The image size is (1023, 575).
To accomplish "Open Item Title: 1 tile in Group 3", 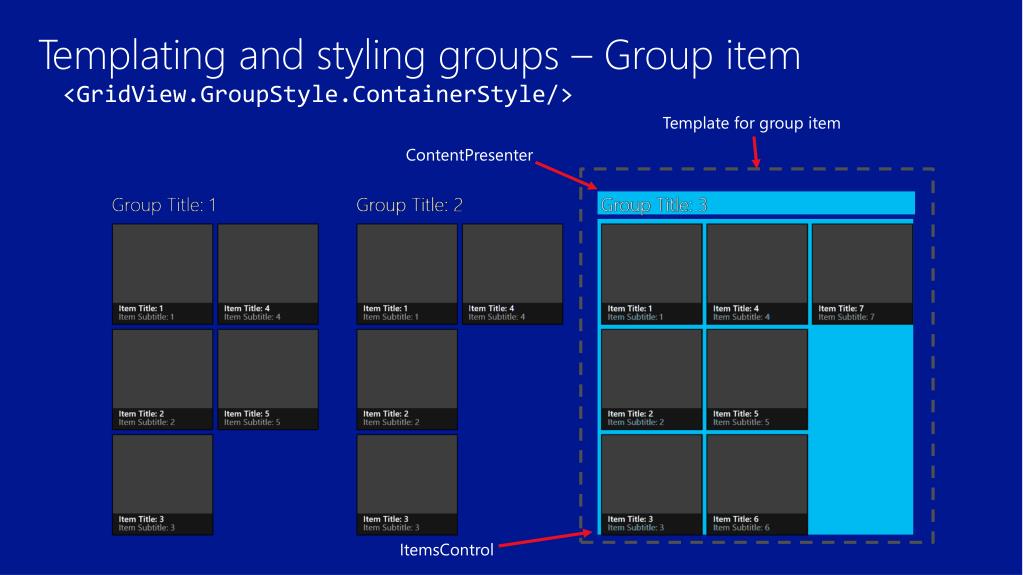I will coord(652,274).
